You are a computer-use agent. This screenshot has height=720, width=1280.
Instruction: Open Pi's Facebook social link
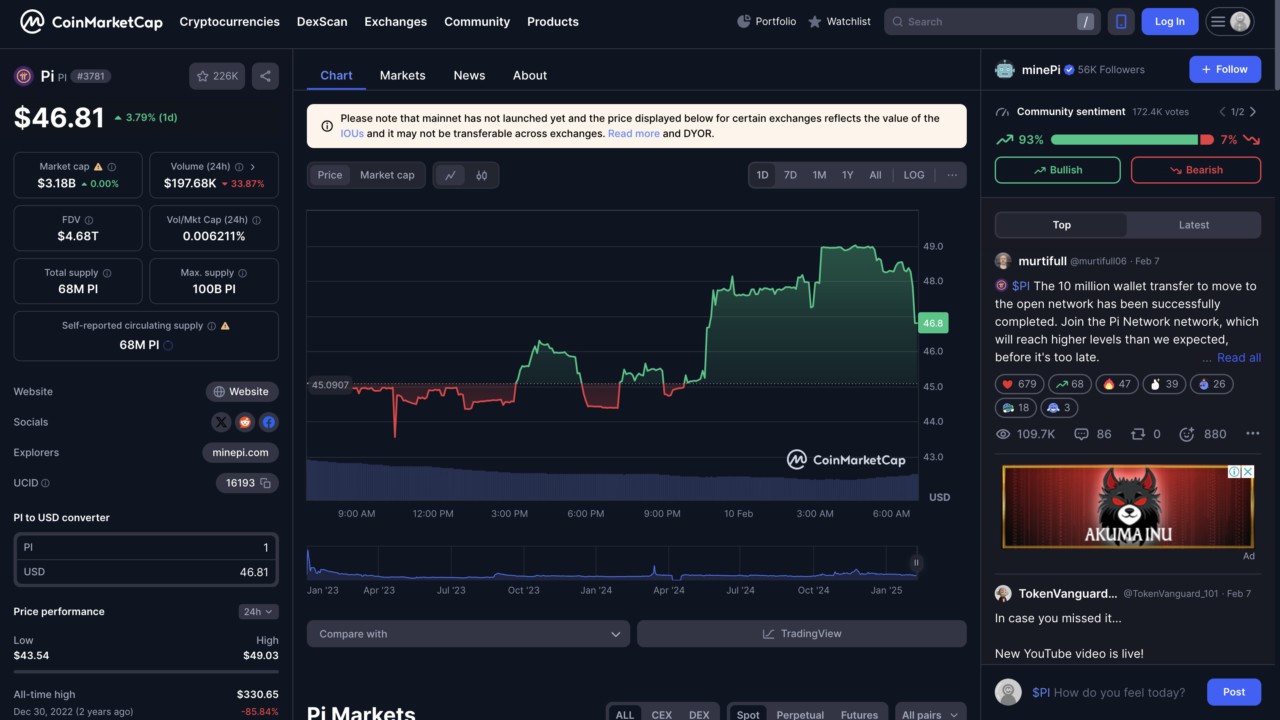(x=269, y=422)
